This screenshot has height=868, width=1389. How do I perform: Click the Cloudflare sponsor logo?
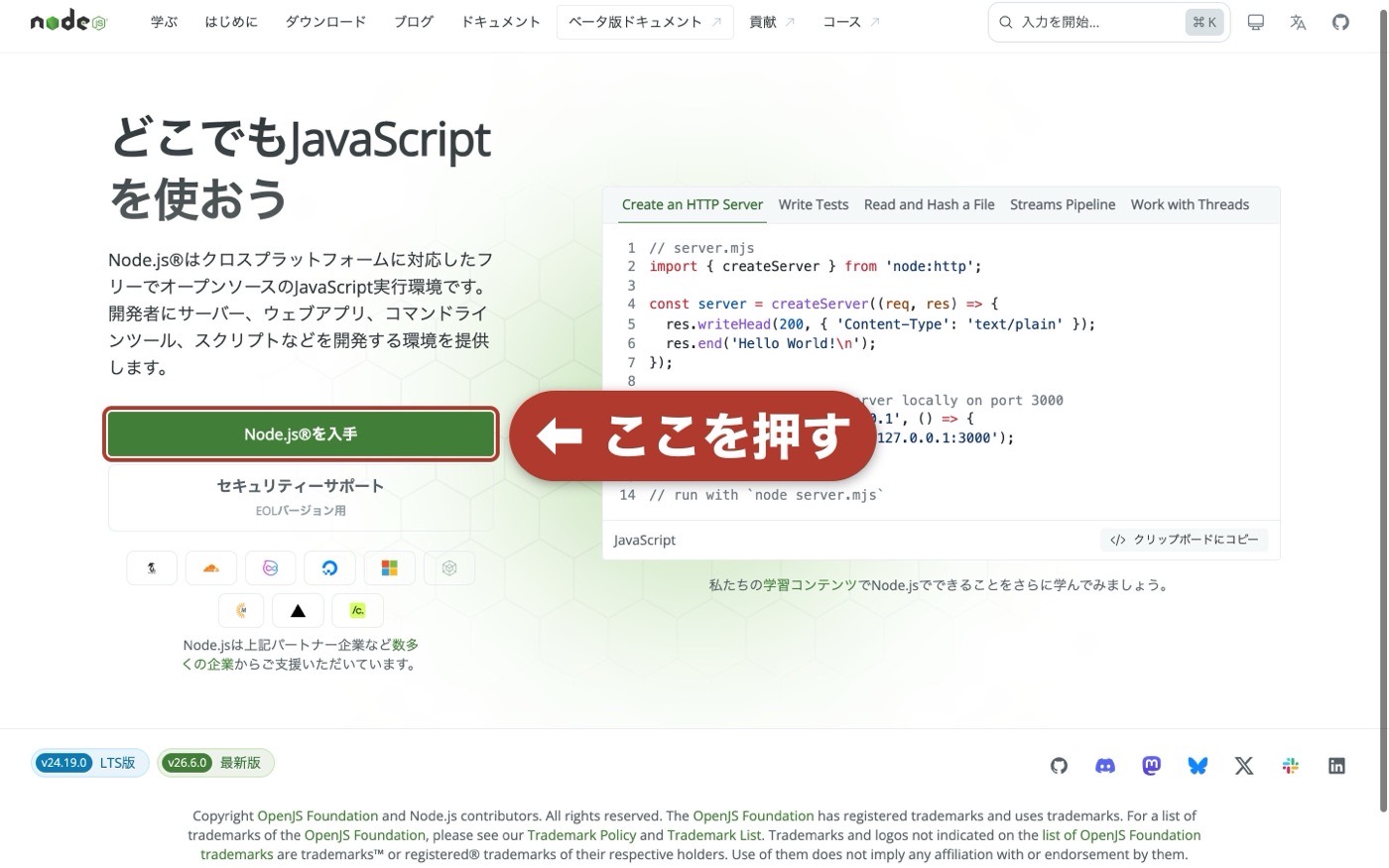pos(211,568)
